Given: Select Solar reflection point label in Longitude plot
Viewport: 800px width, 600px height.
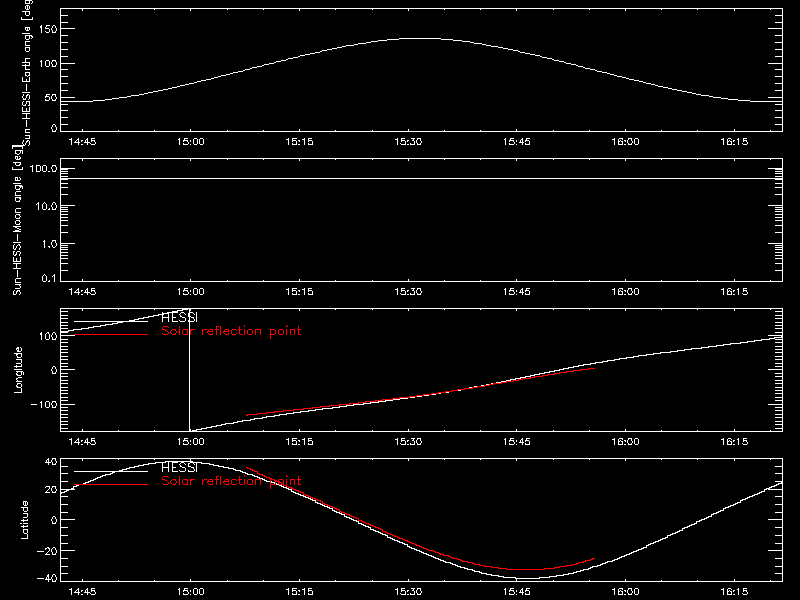Looking at the screenshot, I should tap(231, 331).
